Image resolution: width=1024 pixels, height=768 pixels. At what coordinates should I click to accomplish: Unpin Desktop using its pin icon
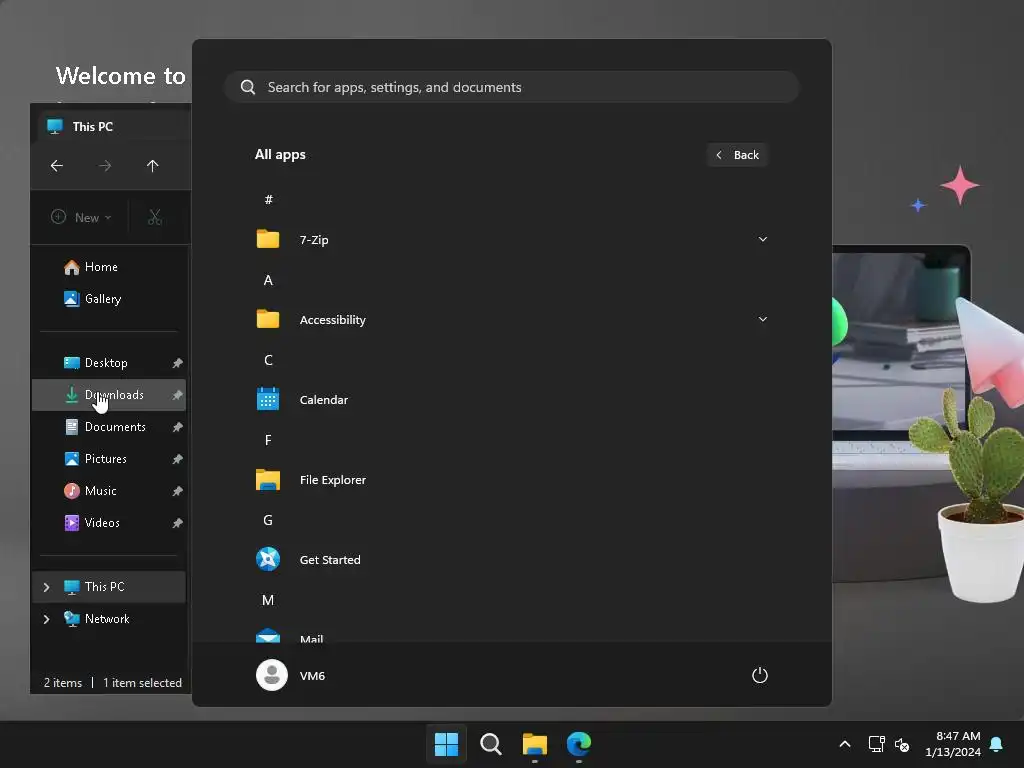click(x=177, y=363)
